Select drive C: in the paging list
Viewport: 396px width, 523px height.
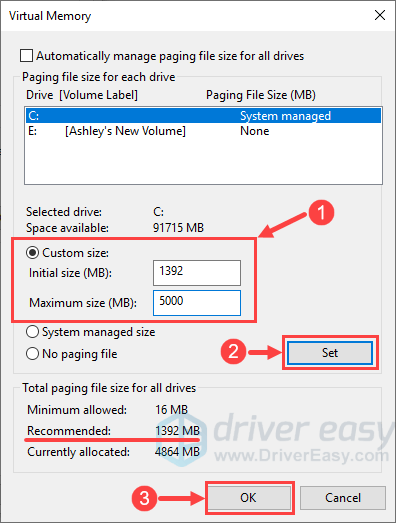click(x=203, y=115)
